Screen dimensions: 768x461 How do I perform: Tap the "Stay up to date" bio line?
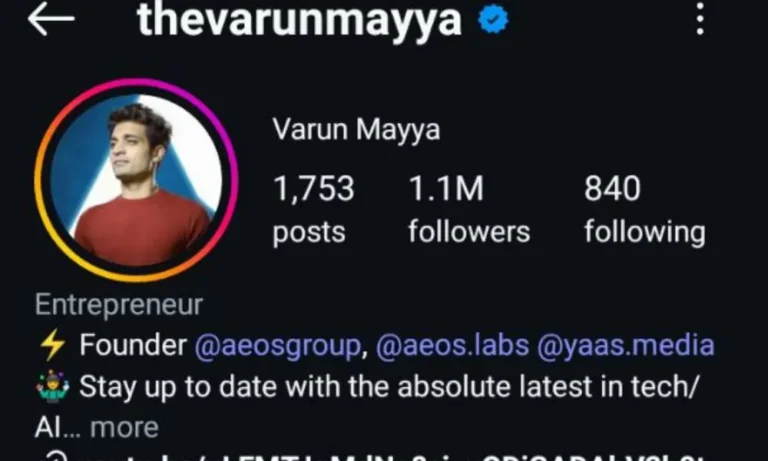388,387
